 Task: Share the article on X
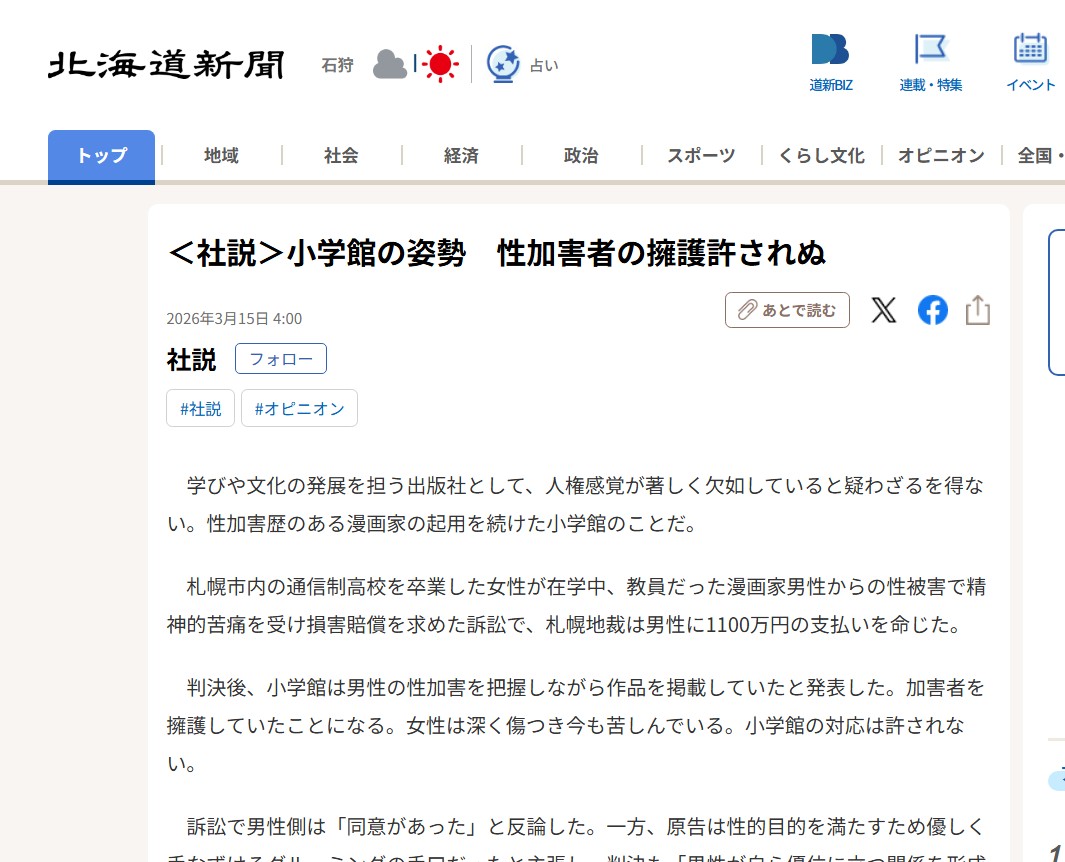[x=883, y=310]
